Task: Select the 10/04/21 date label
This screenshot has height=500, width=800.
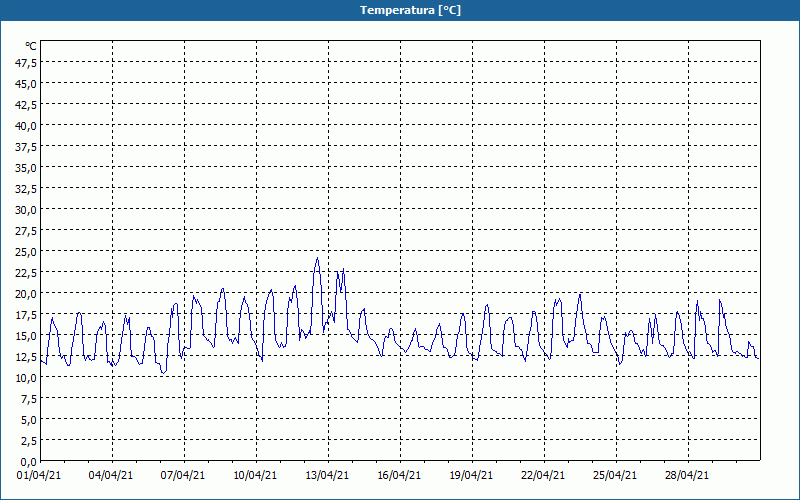Action: (x=255, y=475)
